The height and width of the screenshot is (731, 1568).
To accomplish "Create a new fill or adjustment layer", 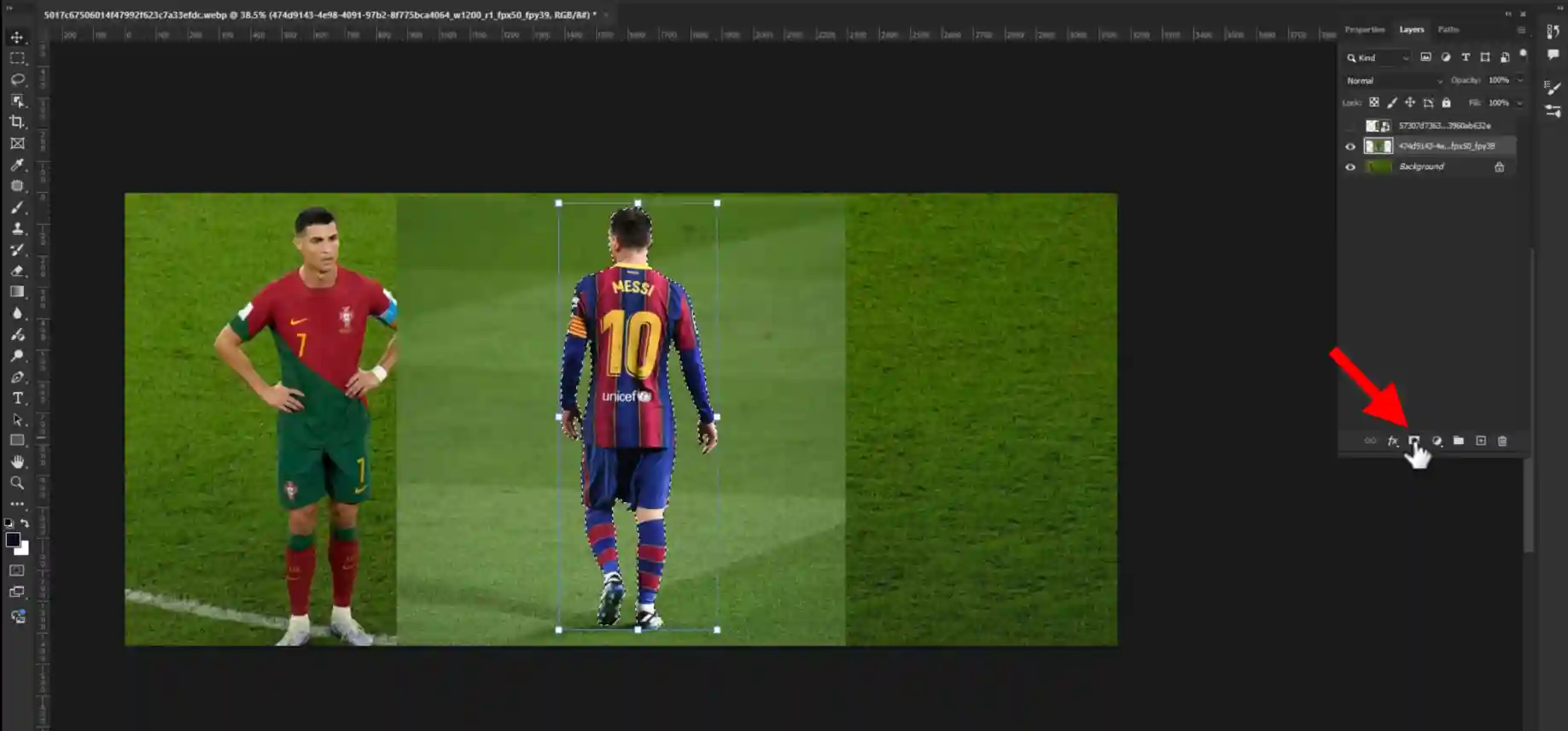I will (x=1437, y=441).
